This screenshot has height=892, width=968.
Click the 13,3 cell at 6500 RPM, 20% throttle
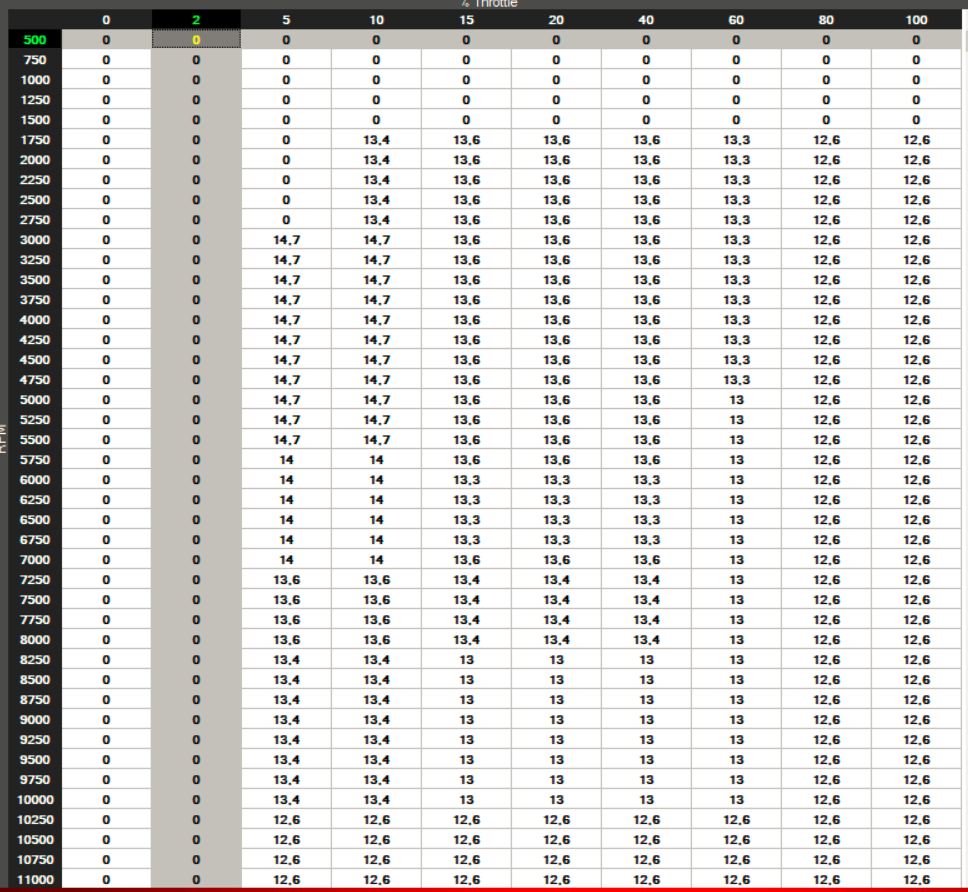pyautogui.click(x=556, y=520)
